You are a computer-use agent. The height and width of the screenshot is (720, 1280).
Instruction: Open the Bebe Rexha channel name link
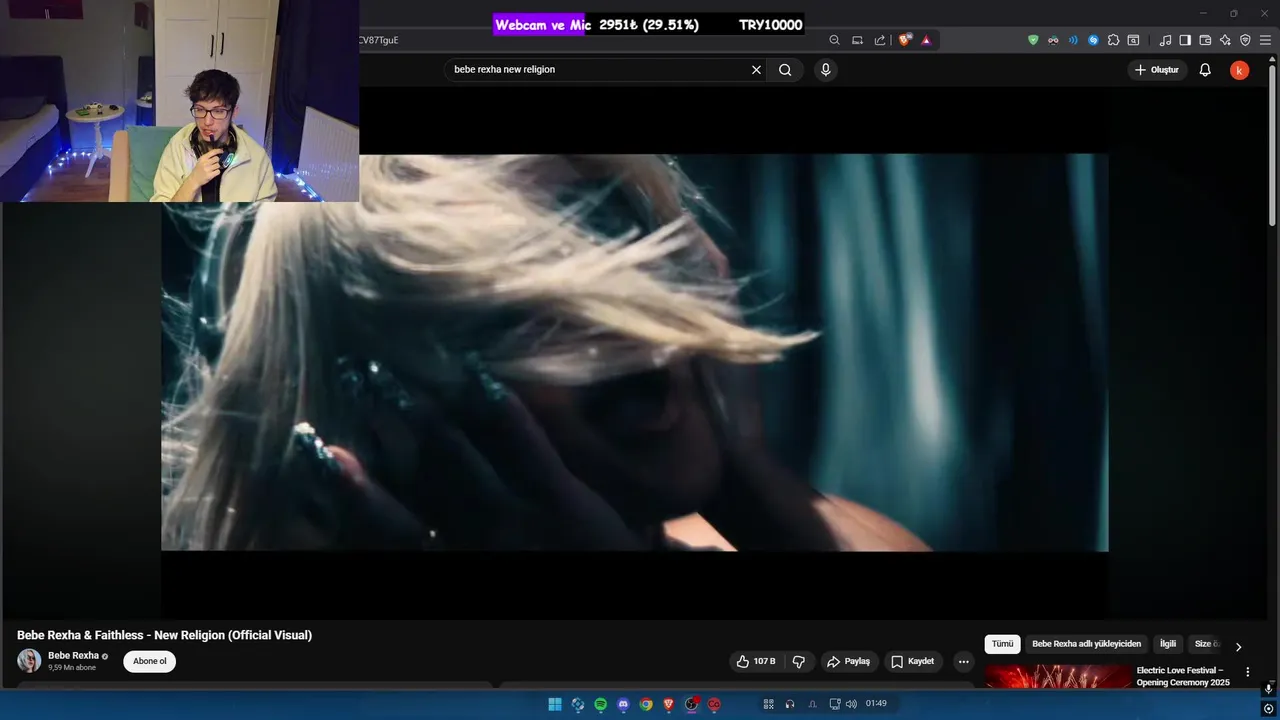(73, 656)
